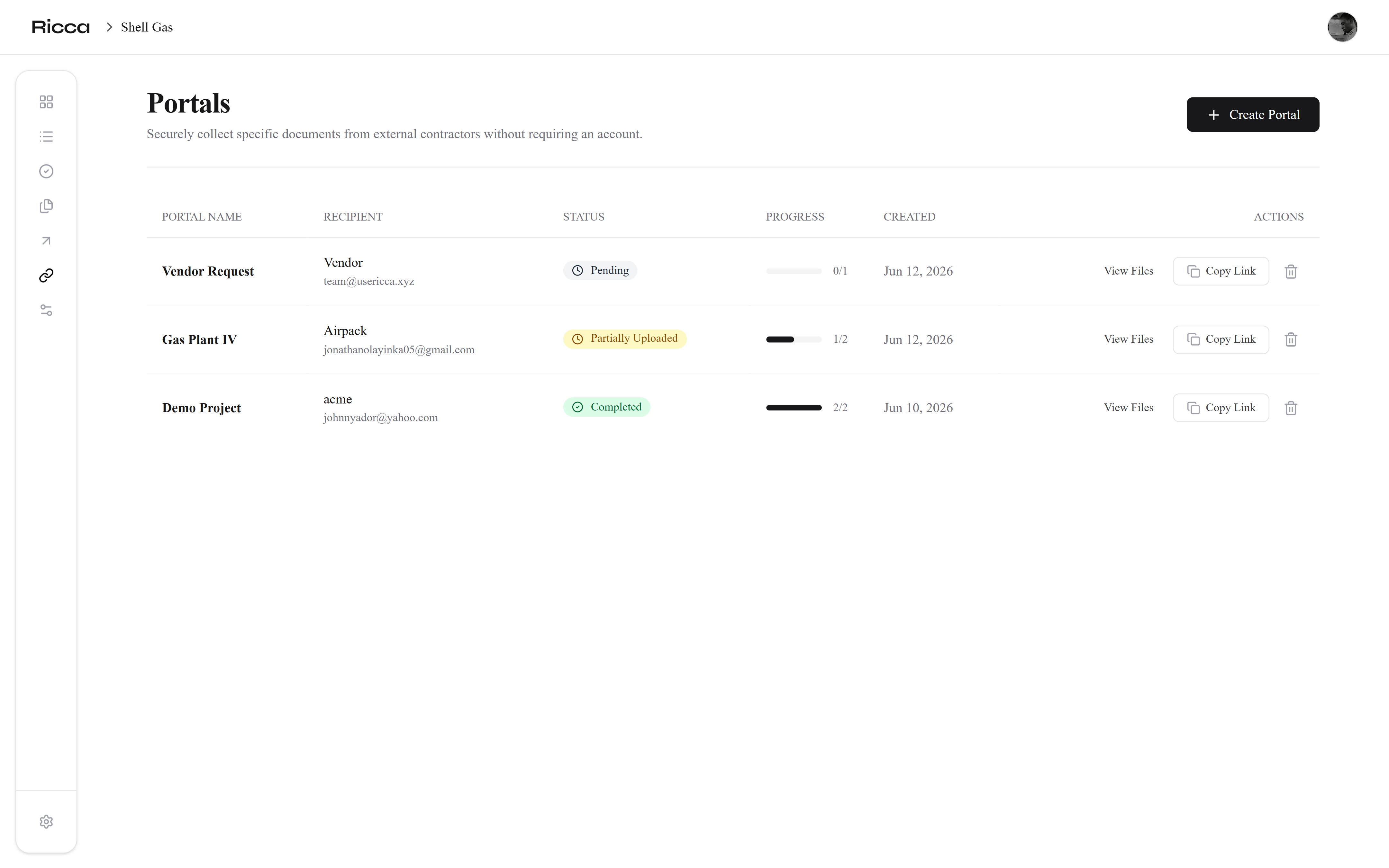Open the list view icon in sidebar
The image size is (1389, 868).
pos(46,137)
